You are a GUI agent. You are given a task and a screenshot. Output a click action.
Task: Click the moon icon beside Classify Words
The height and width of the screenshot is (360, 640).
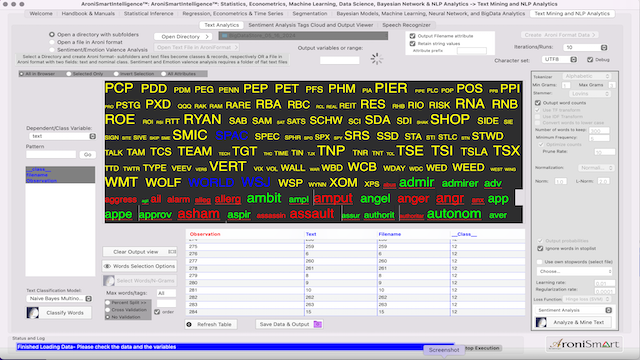(33, 313)
